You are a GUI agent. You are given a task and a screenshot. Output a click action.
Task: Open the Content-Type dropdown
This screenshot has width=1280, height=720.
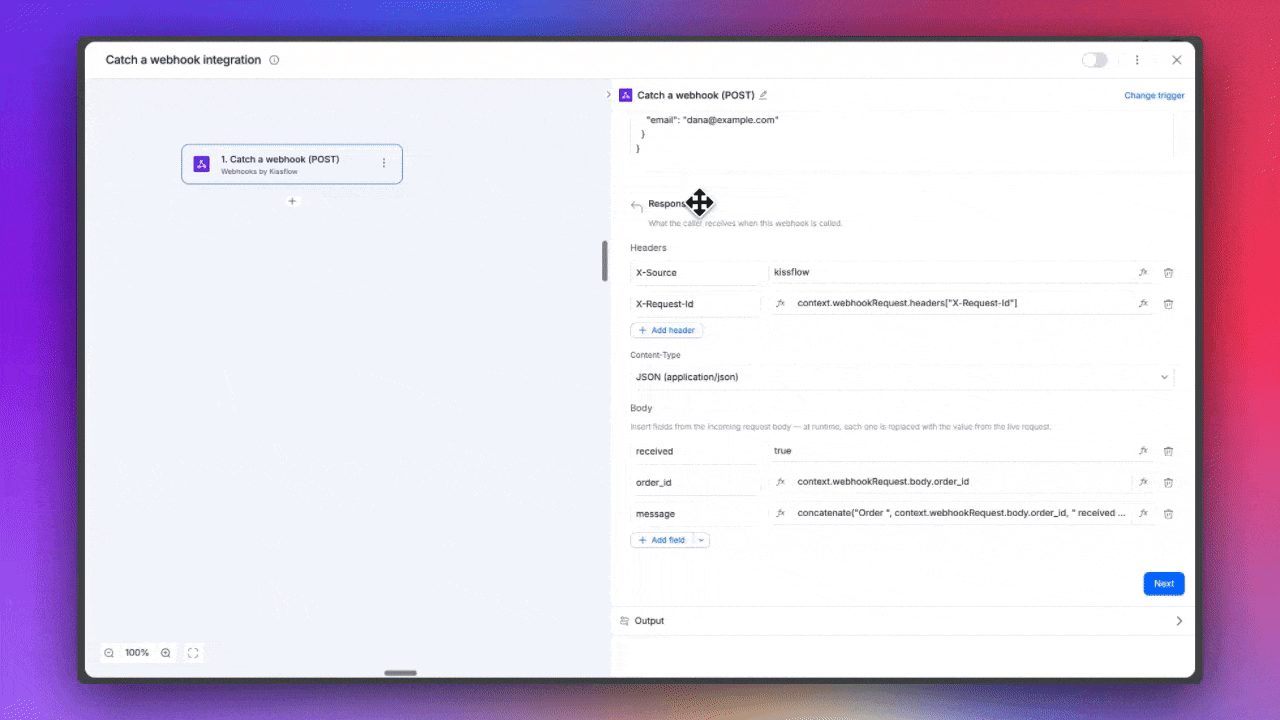point(902,377)
